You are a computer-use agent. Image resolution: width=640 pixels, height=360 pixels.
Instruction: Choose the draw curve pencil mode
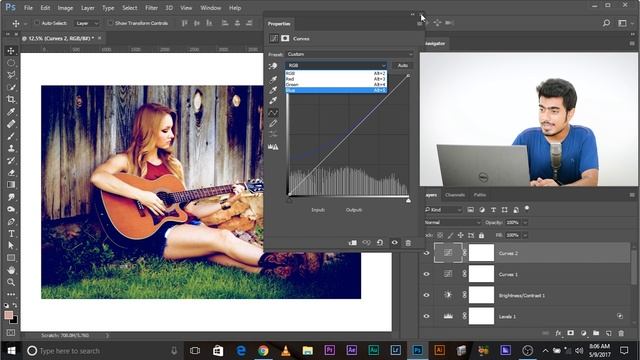pos(273,123)
